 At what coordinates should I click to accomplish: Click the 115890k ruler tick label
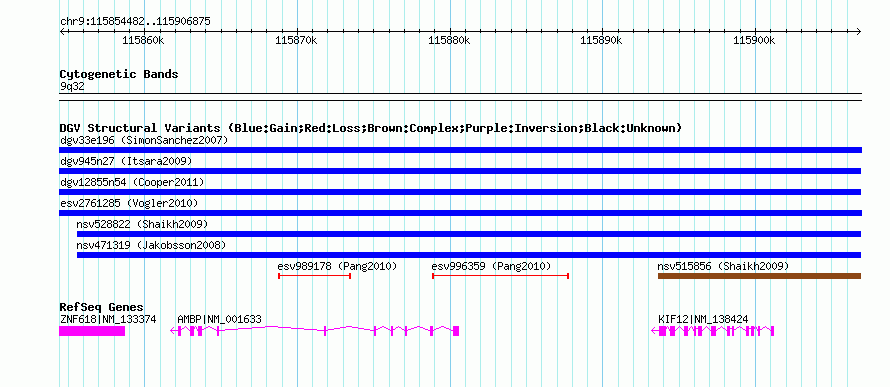click(x=601, y=41)
